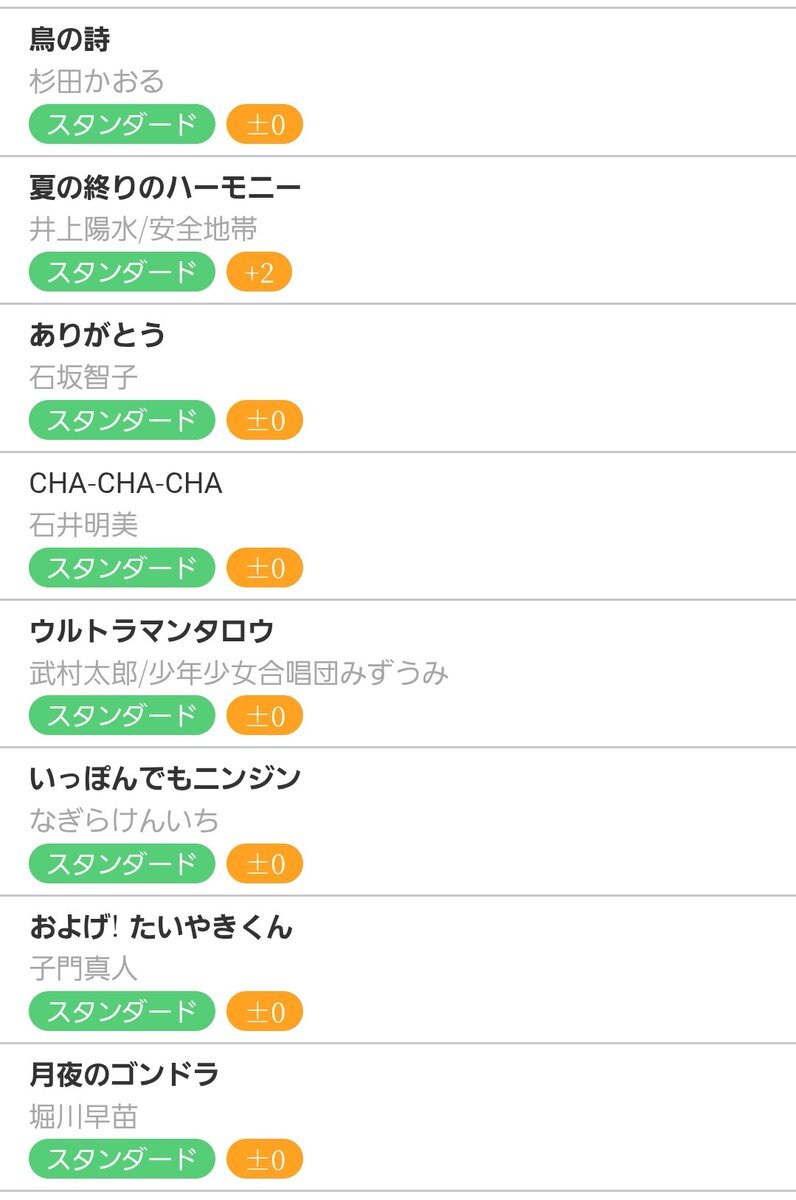Open the song ウルトラマンタロウ
This screenshot has width=796, height=1200.
tap(152, 631)
